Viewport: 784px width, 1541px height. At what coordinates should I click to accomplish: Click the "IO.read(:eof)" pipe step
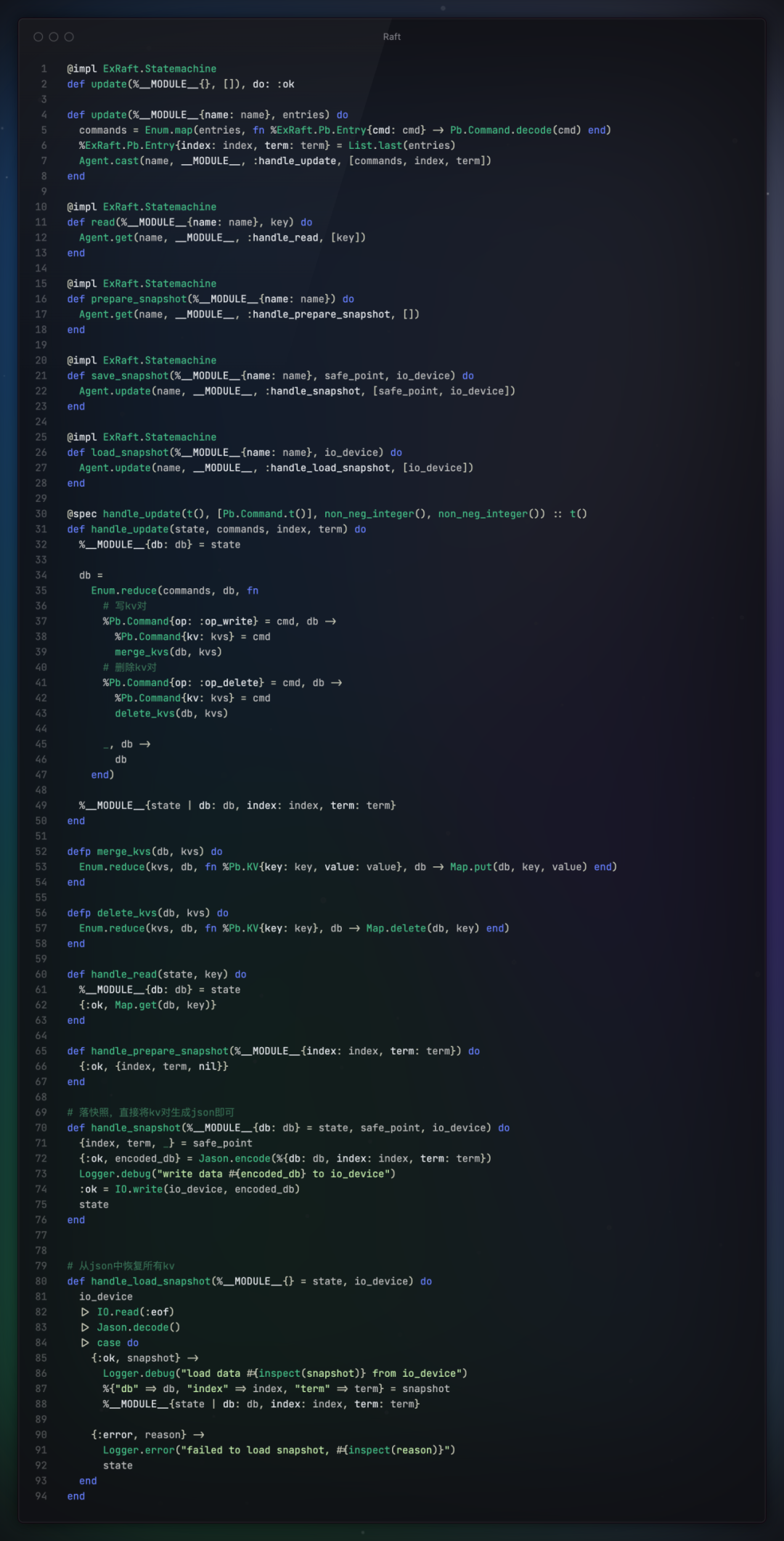tap(136, 1312)
